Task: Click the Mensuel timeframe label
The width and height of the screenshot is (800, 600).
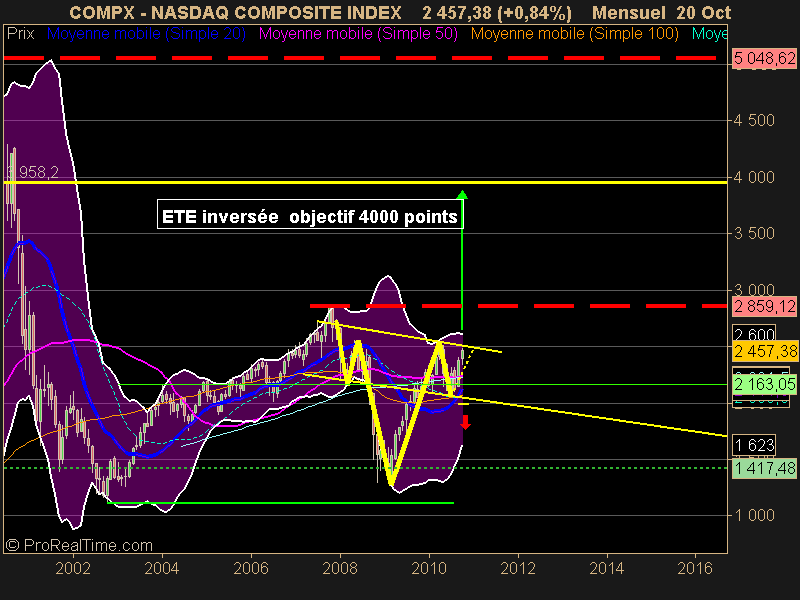Action: (629, 12)
